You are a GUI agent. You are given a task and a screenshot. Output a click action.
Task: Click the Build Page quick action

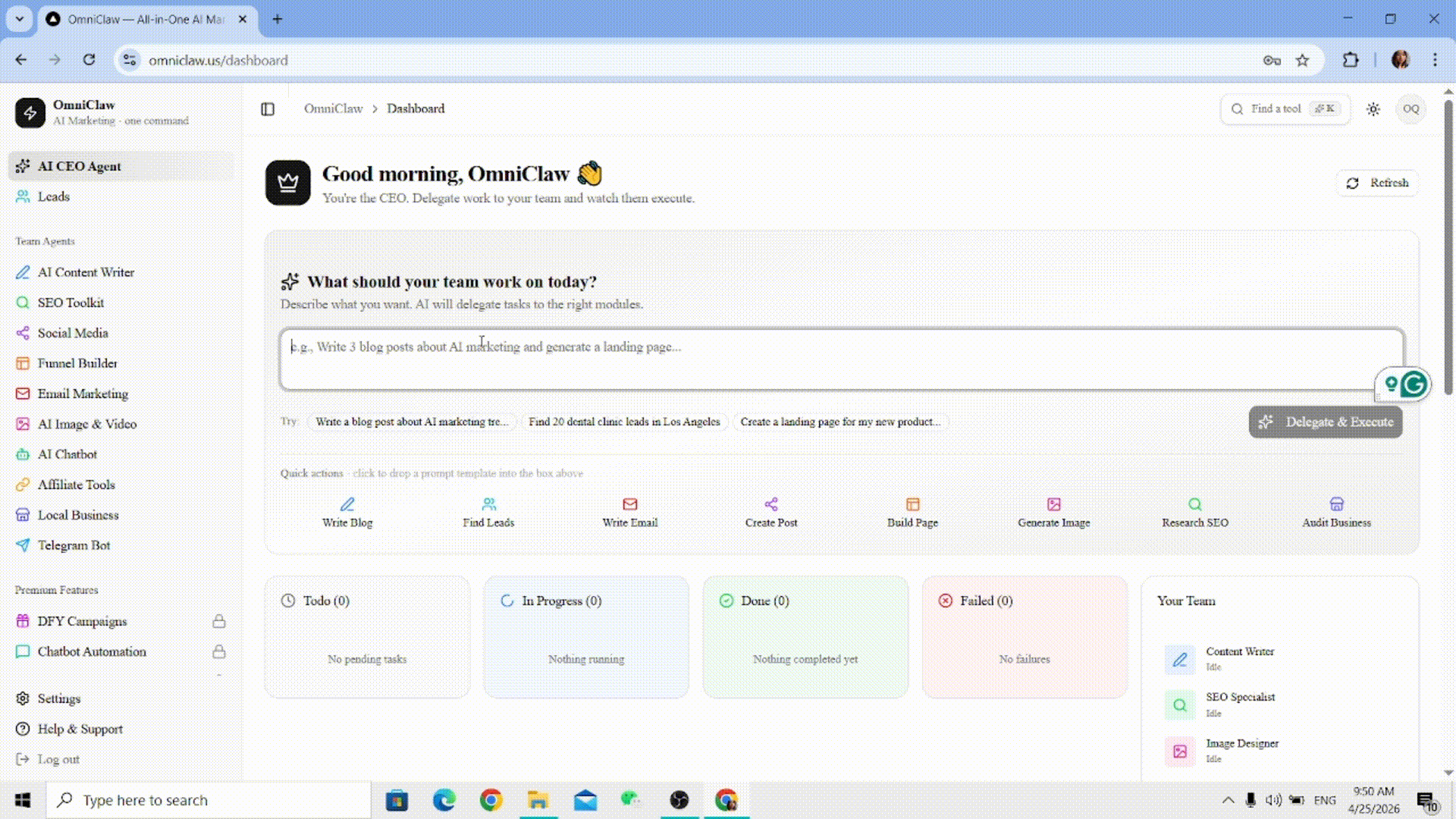(912, 513)
